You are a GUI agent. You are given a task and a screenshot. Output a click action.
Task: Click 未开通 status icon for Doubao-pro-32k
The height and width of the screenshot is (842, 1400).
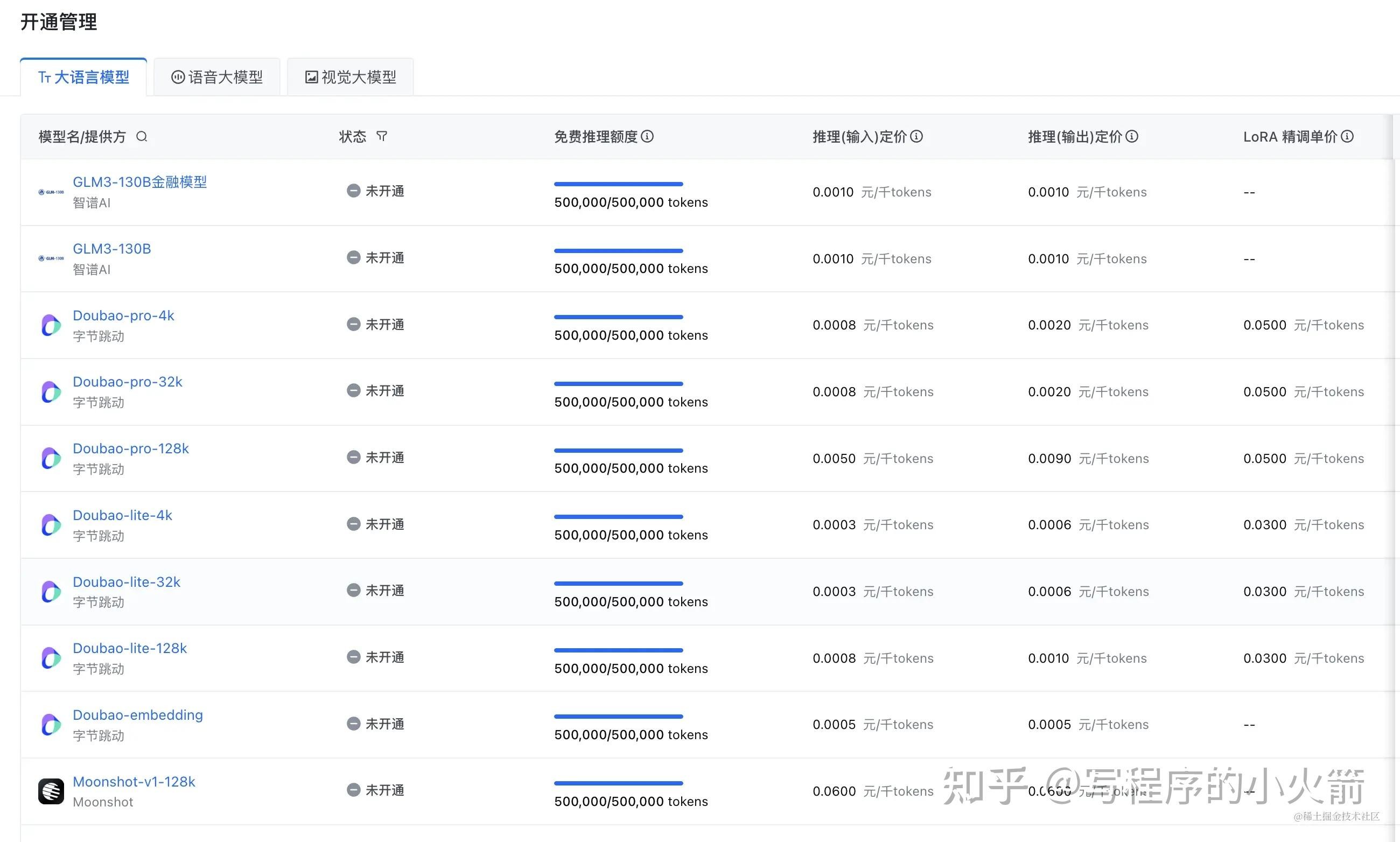pyautogui.click(x=354, y=391)
